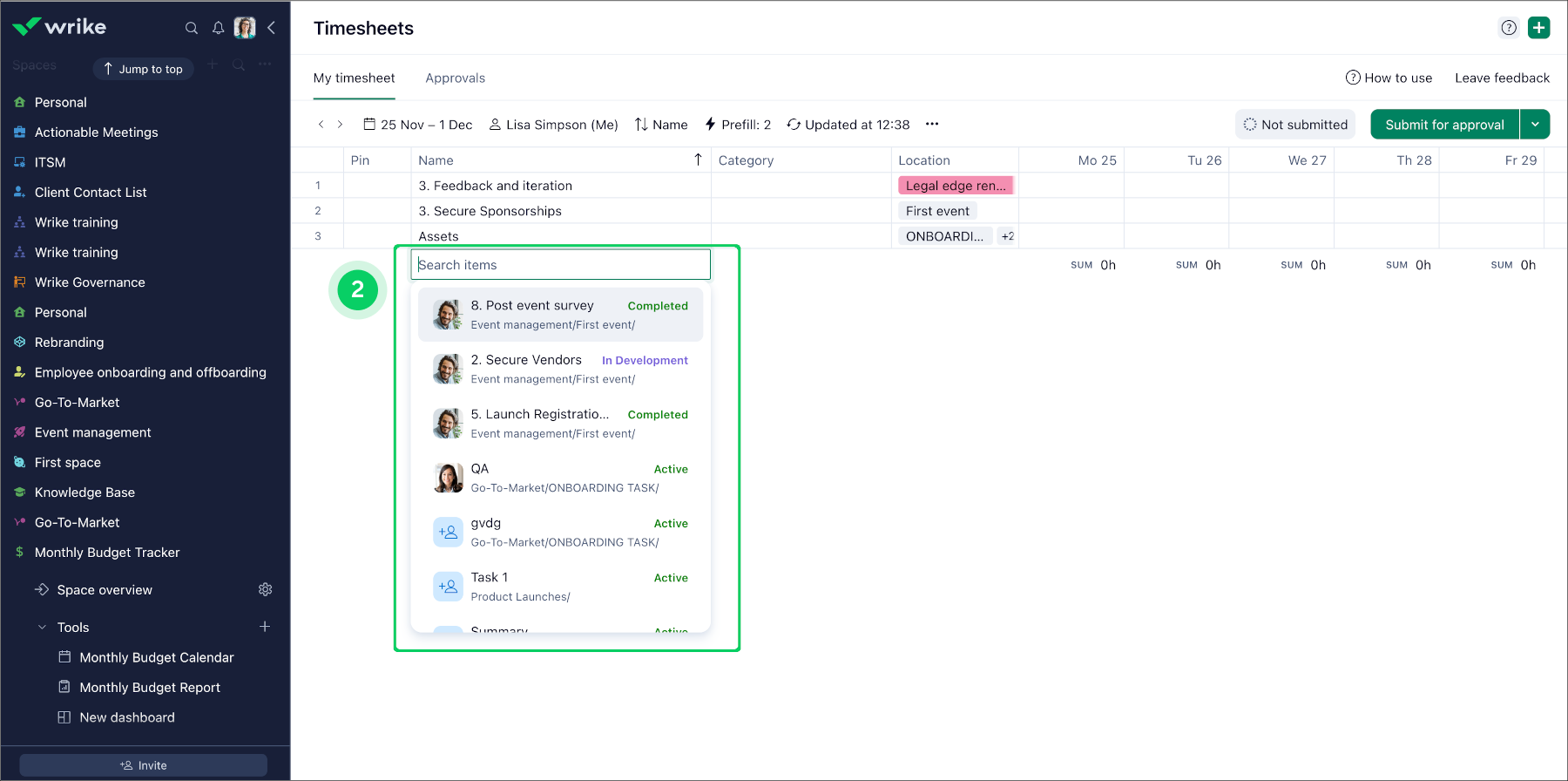Open the Leave feedback link
The width and height of the screenshot is (1568, 781).
[1502, 78]
